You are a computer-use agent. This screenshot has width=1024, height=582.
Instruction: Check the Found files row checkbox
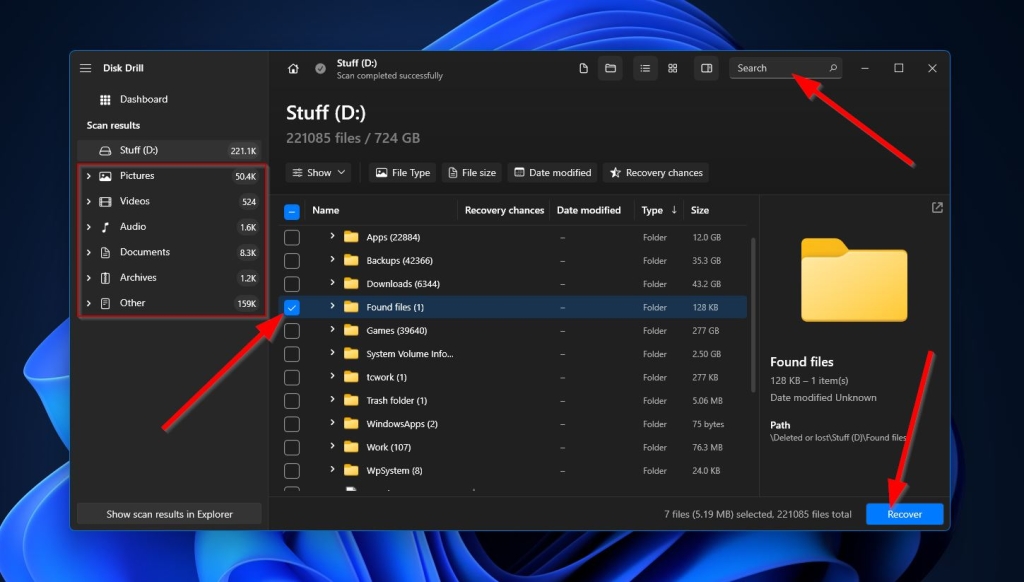point(292,307)
